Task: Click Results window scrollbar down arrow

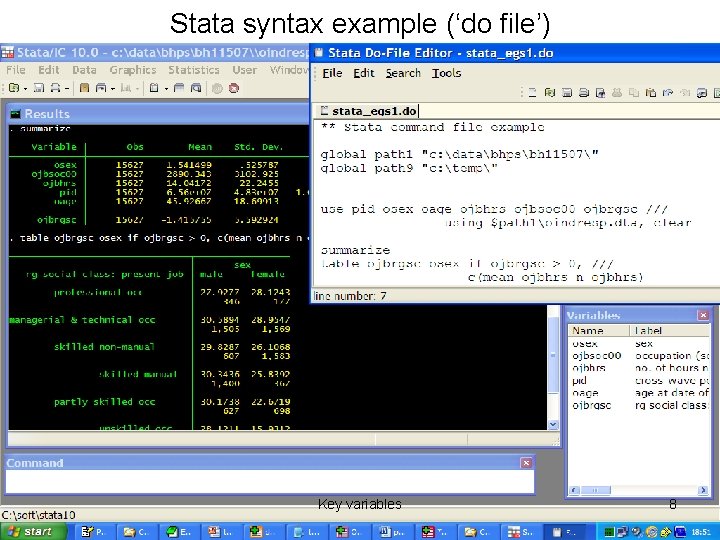Action: [x=553, y=425]
